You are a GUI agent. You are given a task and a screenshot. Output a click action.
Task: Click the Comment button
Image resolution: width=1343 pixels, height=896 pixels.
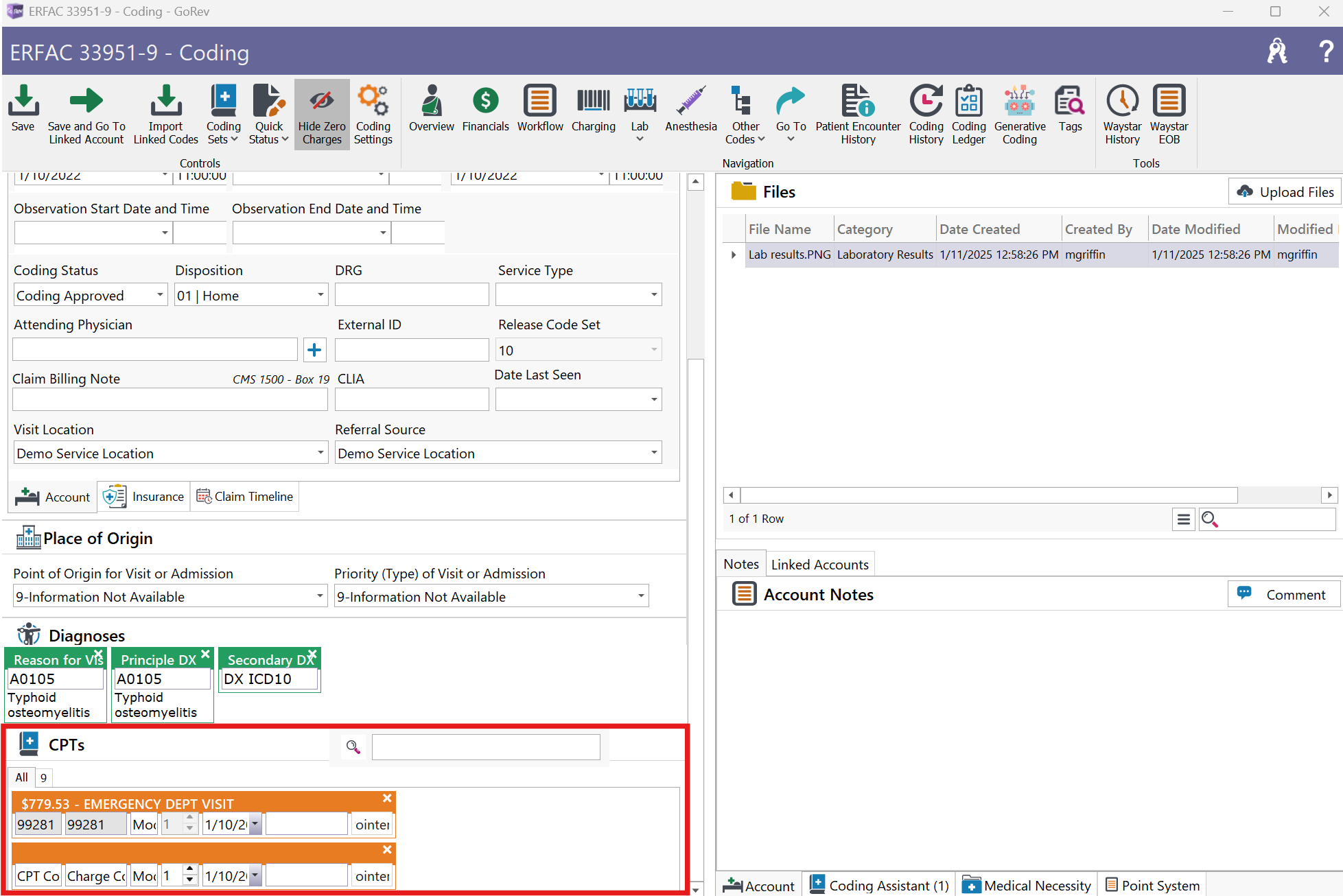point(1283,594)
